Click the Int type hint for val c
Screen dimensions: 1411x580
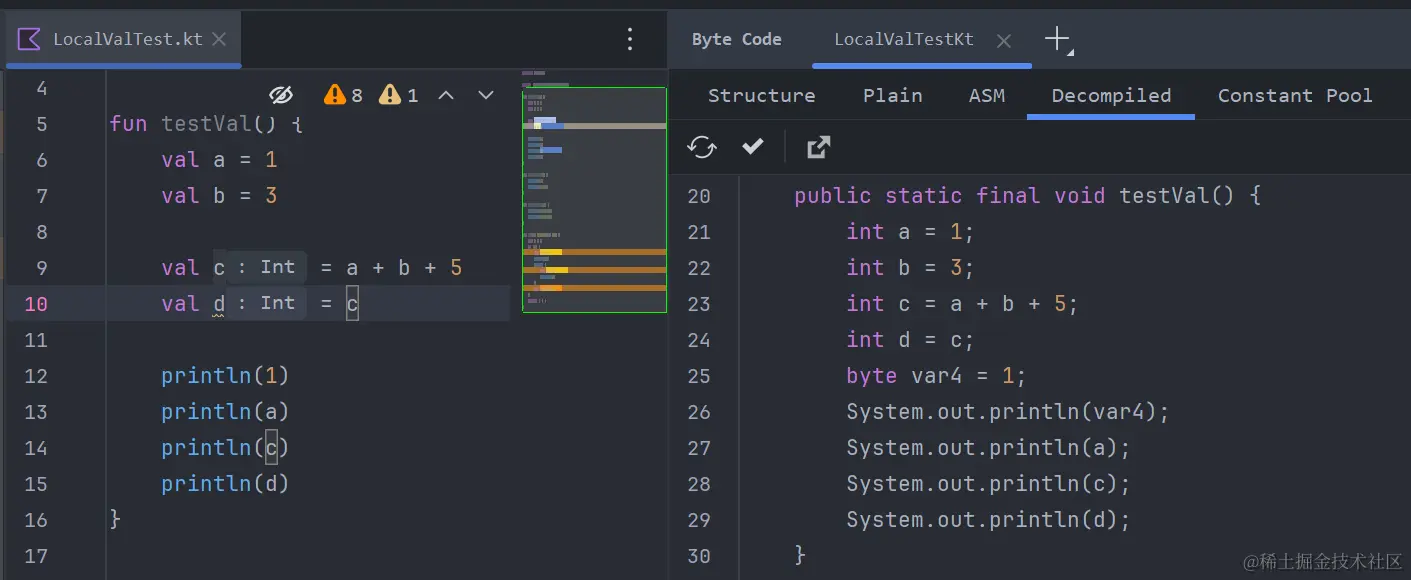click(267, 267)
